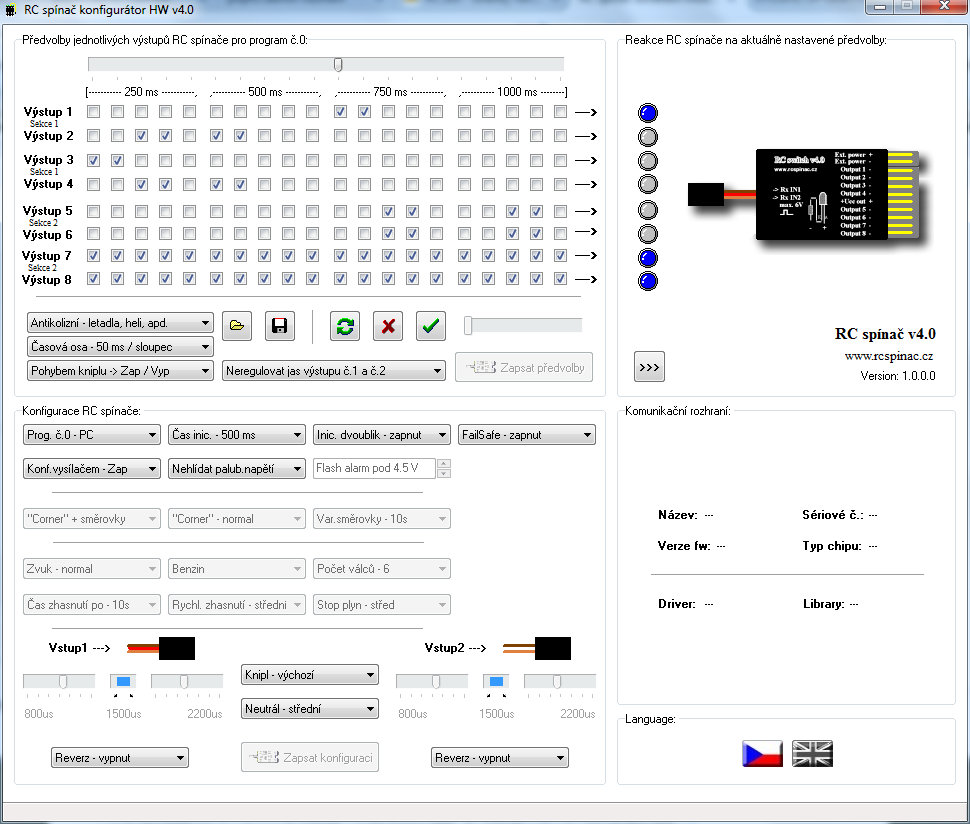Click the Vstup2 2200us slider
Viewport: 970px width, 824px height.
560,682
